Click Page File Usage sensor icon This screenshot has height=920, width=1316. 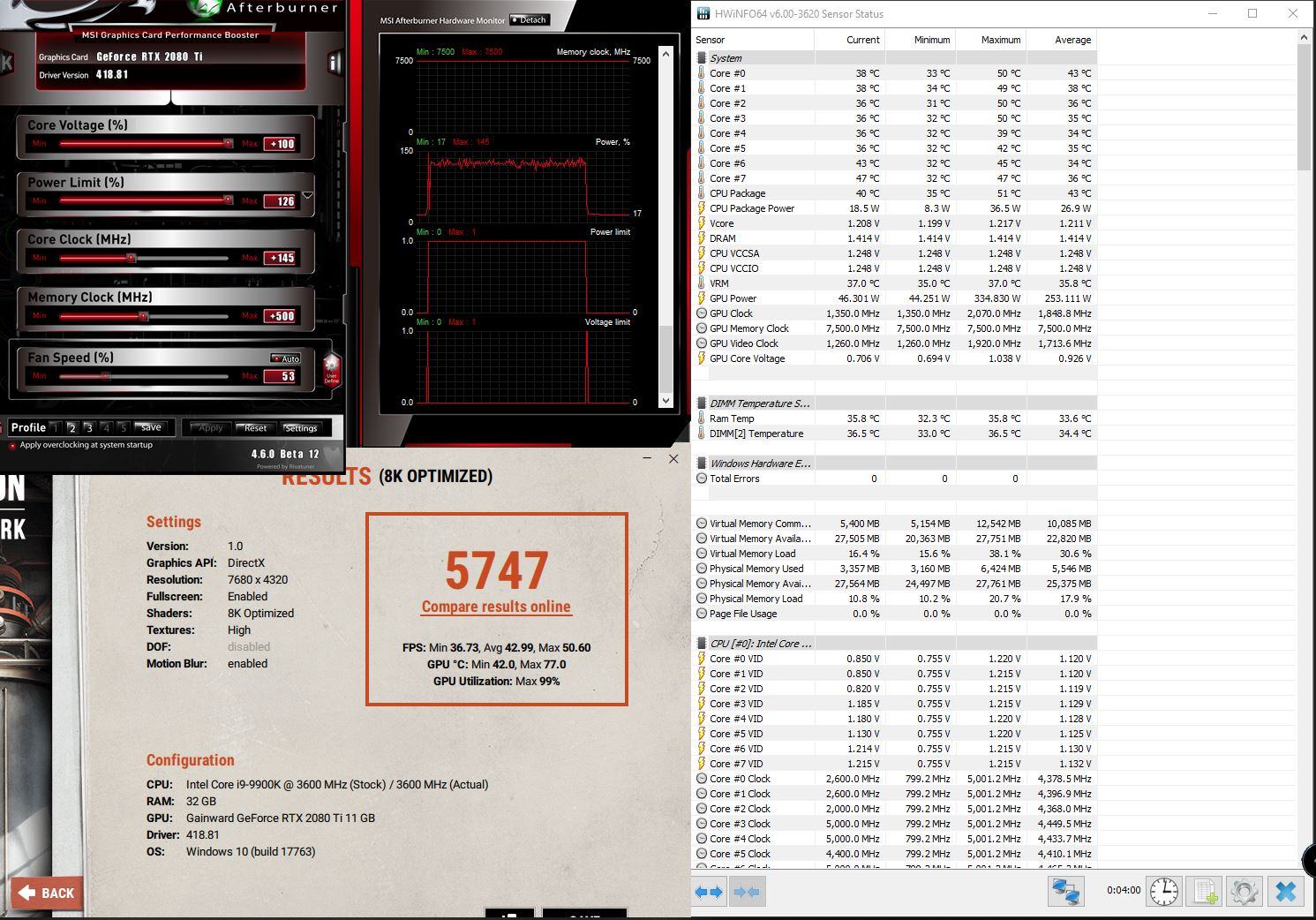click(x=702, y=614)
